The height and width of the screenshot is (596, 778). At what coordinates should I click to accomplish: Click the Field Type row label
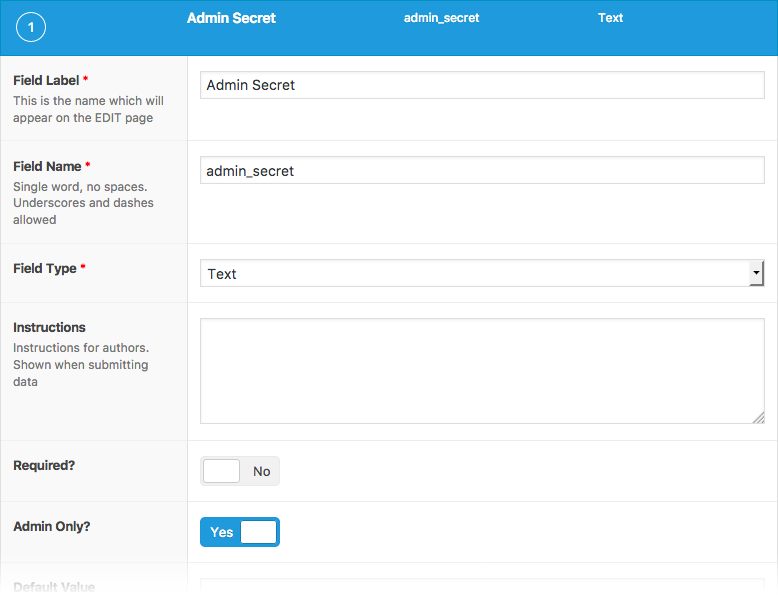[45, 268]
